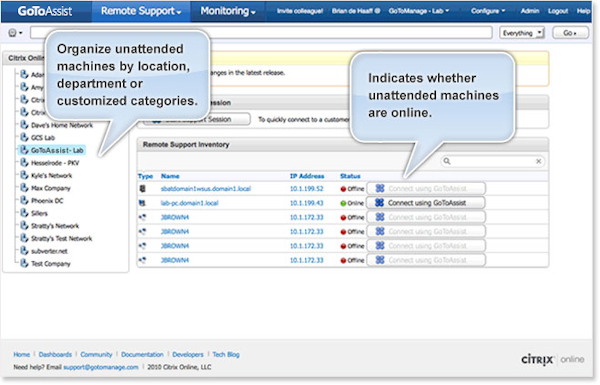Expand the Configure dropdown

(x=488, y=11)
